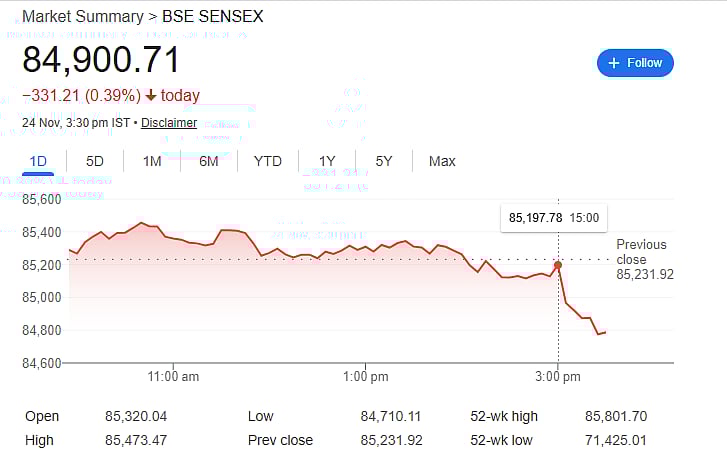Image resolution: width=727 pixels, height=467 pixels.
Task: Switch to the 5Y tab
Action: coord(384,161)
